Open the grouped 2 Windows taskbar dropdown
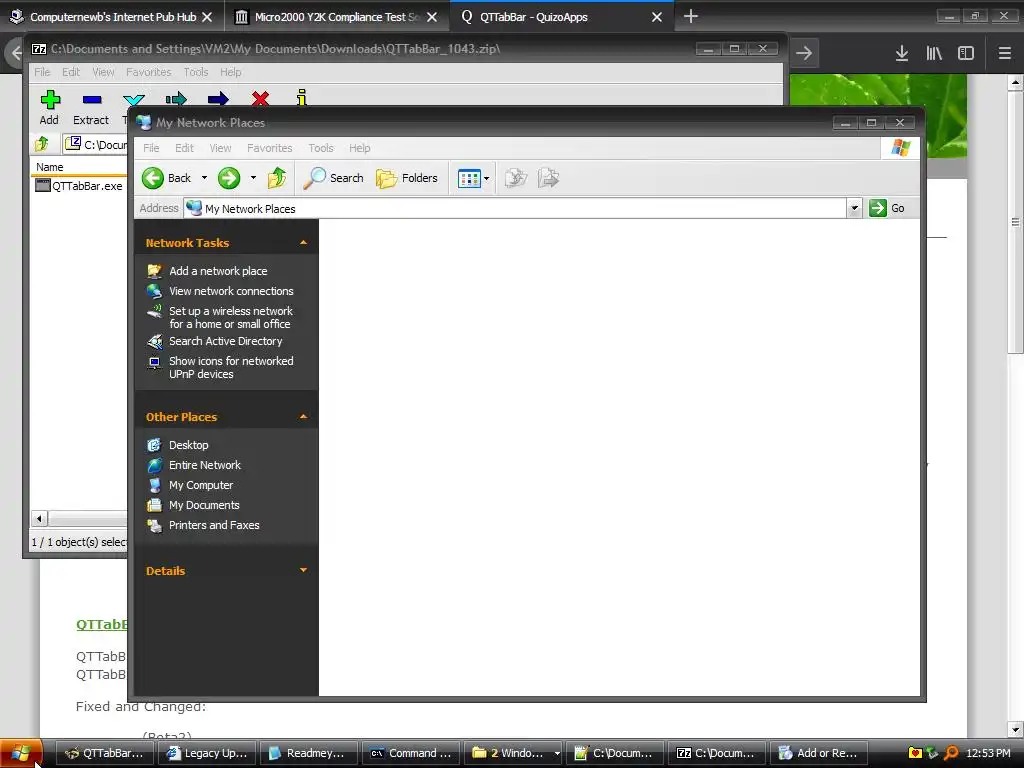 click(556, 753)
